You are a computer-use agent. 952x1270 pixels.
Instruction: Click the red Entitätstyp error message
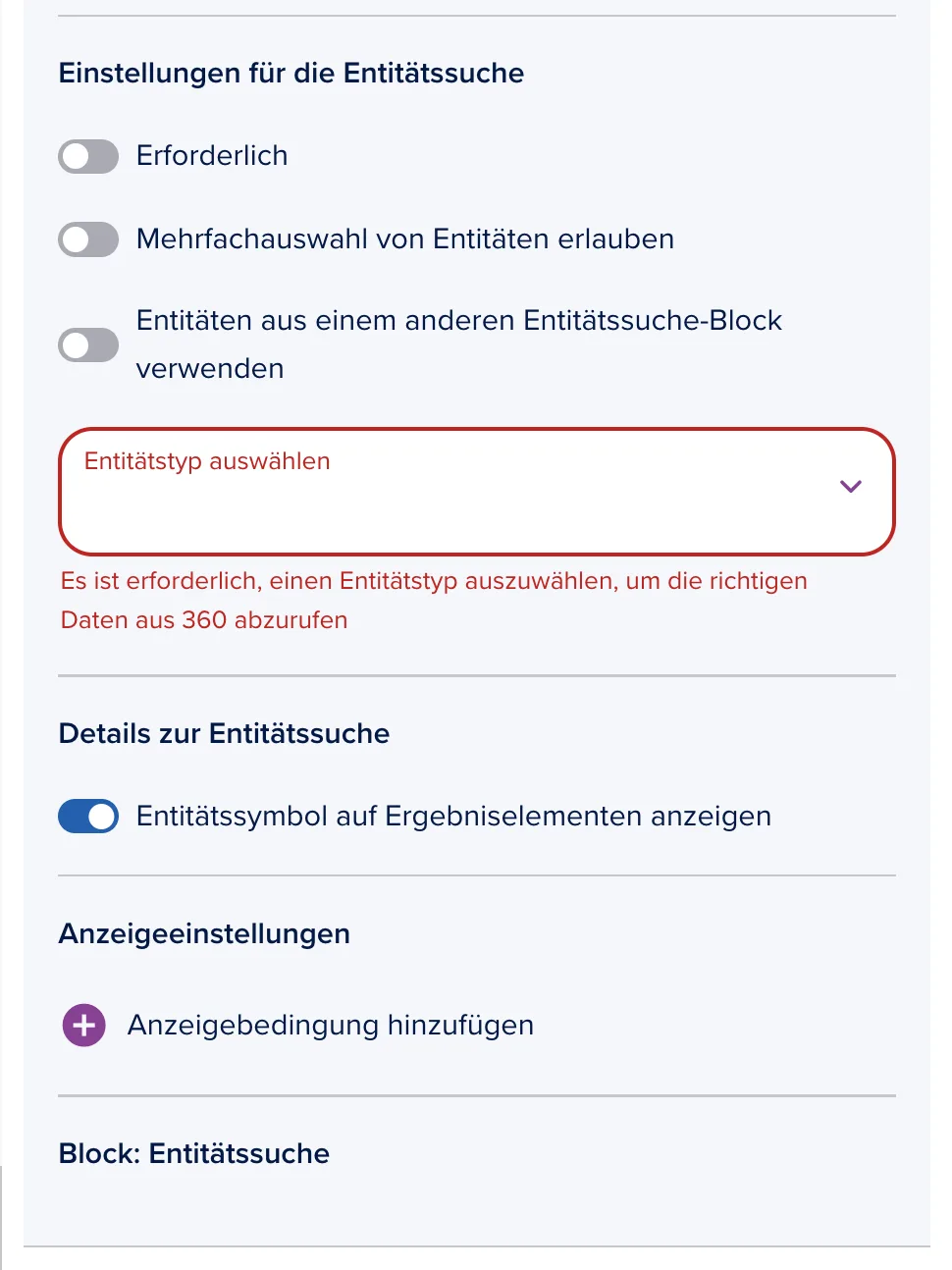(434, 601)
